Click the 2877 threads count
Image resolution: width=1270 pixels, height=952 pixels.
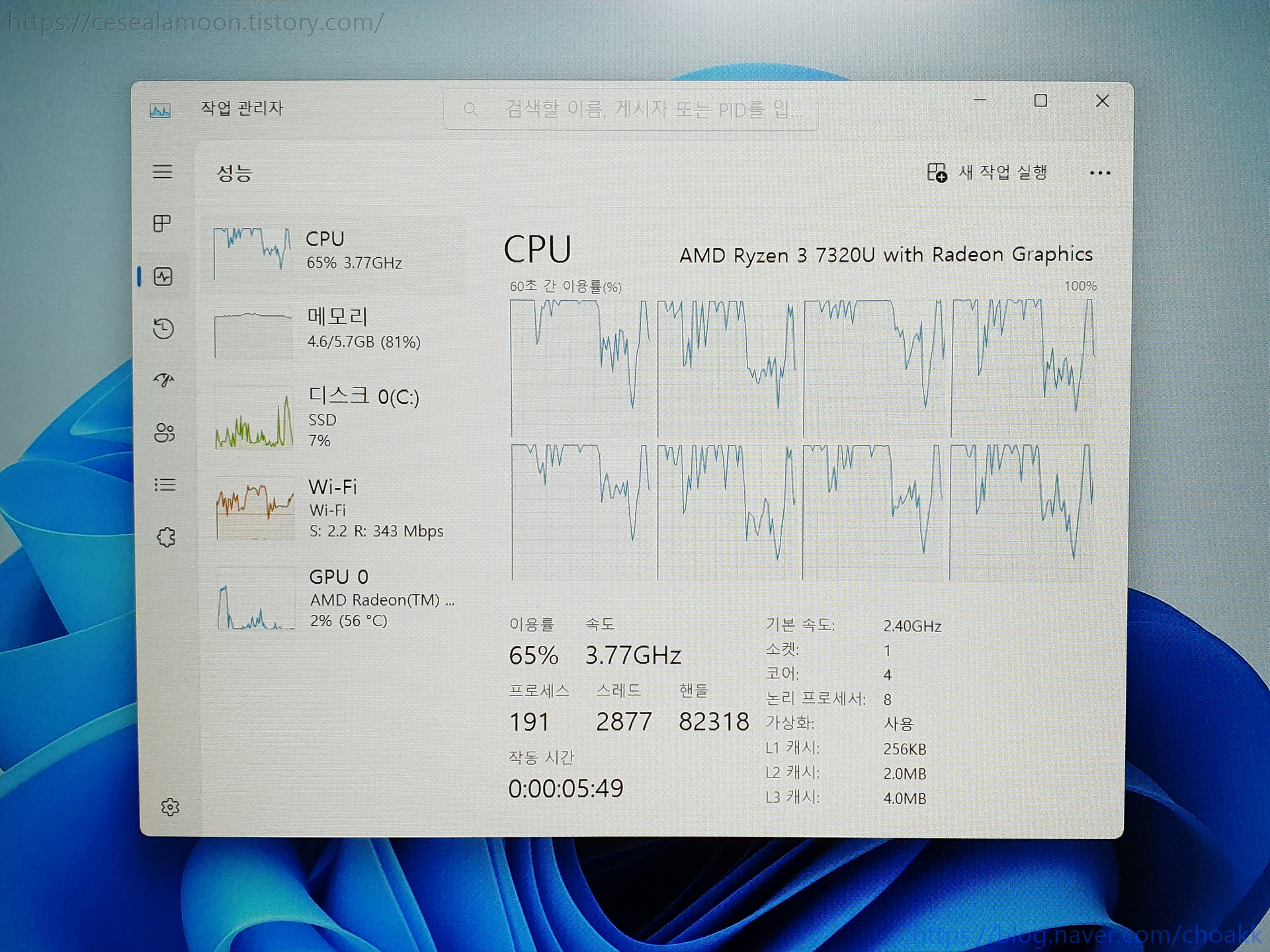pyautogui.click(x=624, y=721)
